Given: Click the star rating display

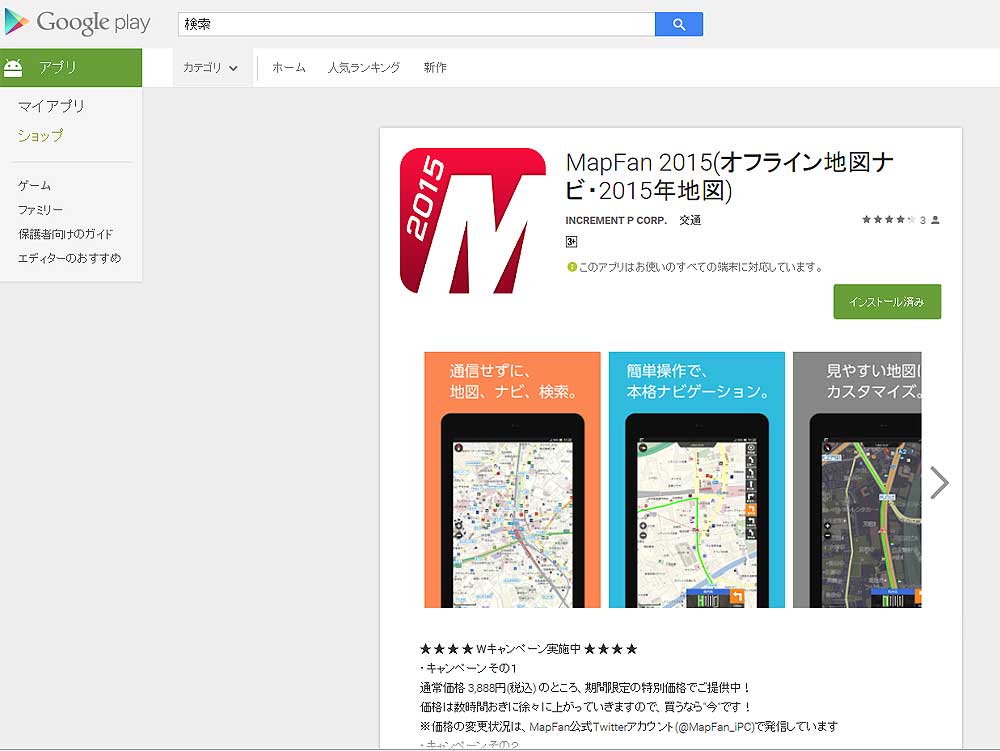Looking at the screenshot, I should point(888,220).
